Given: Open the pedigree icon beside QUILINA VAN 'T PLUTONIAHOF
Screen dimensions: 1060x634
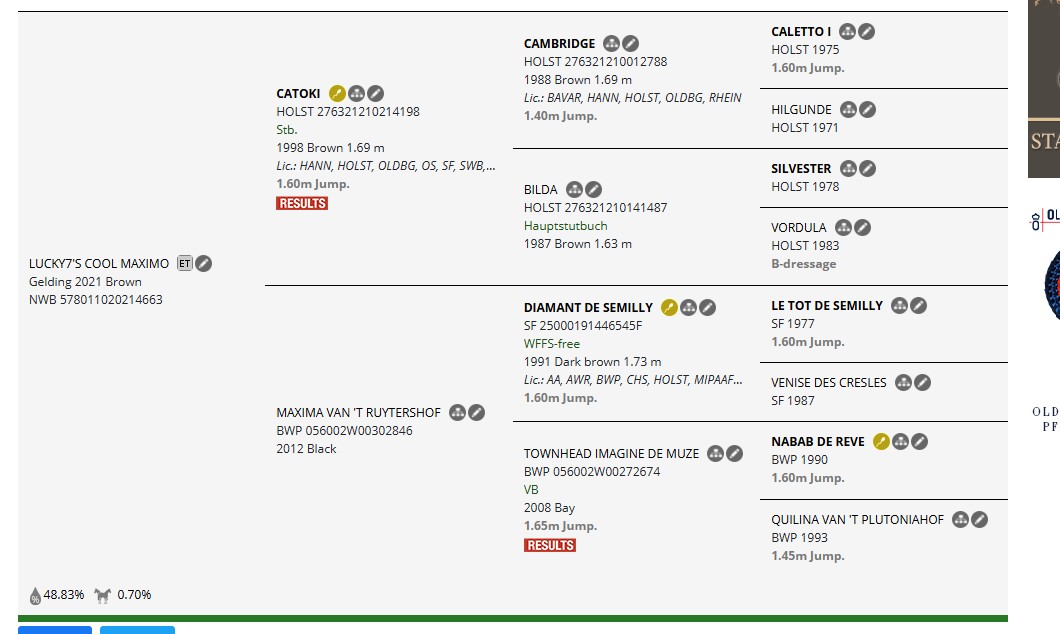Looking at the screenshot, I should click(x=961, y=520).
